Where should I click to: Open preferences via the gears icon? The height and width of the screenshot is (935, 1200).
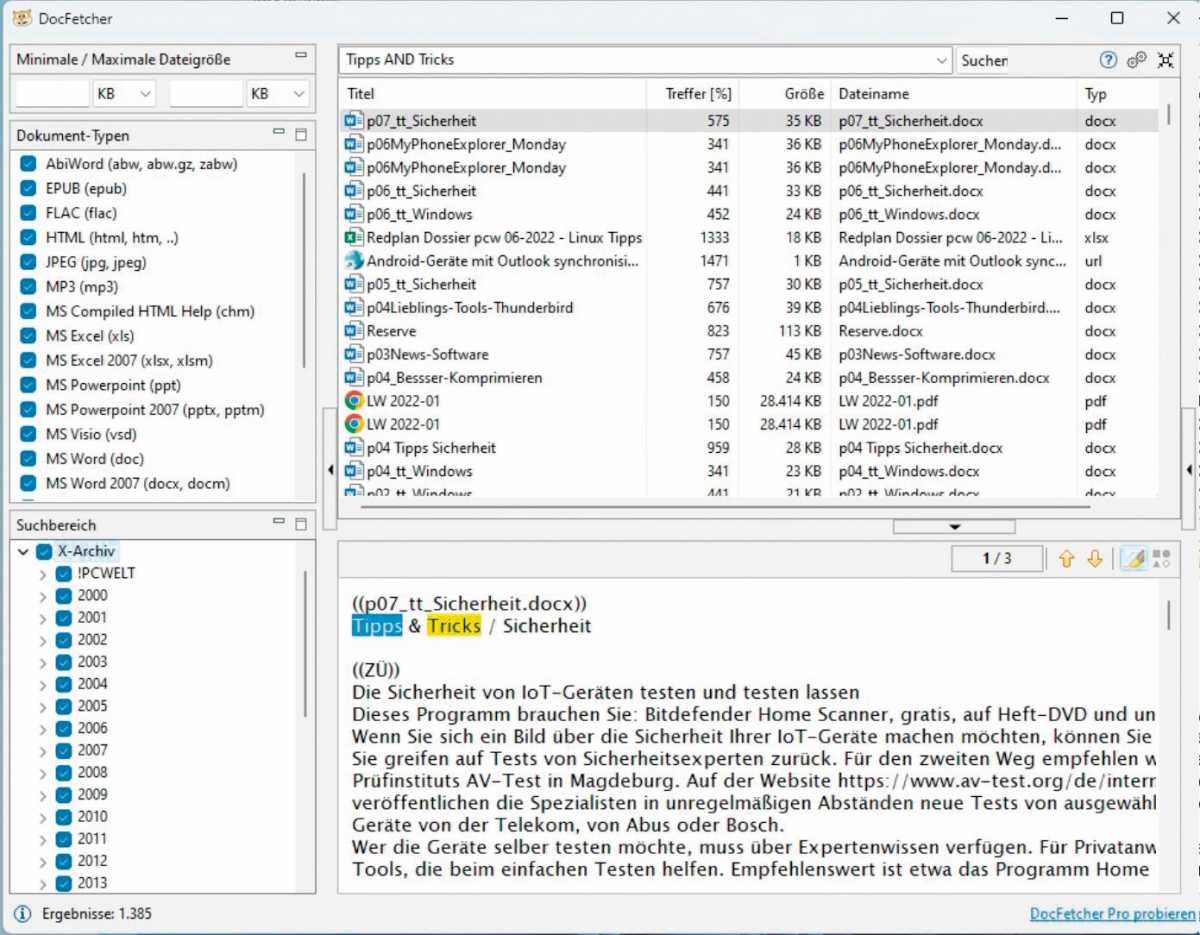pos(1137,60)
